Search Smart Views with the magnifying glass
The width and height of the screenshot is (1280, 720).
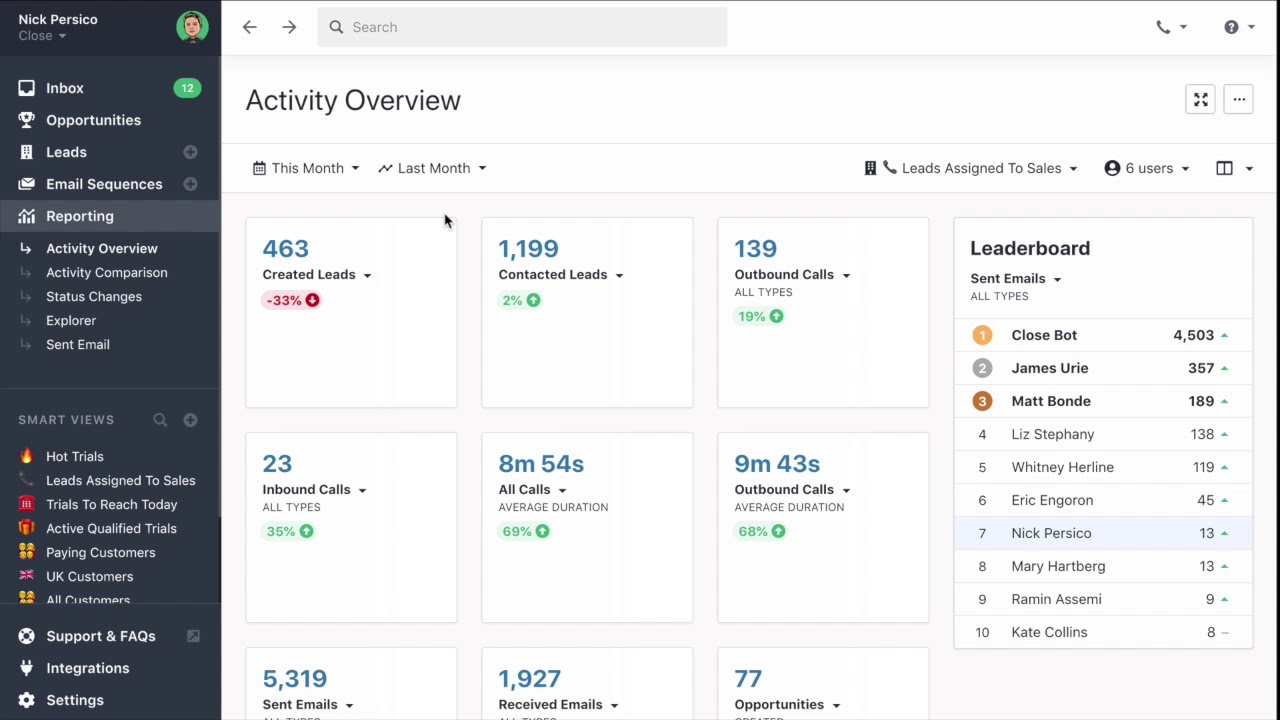click(x=160, y=420)
